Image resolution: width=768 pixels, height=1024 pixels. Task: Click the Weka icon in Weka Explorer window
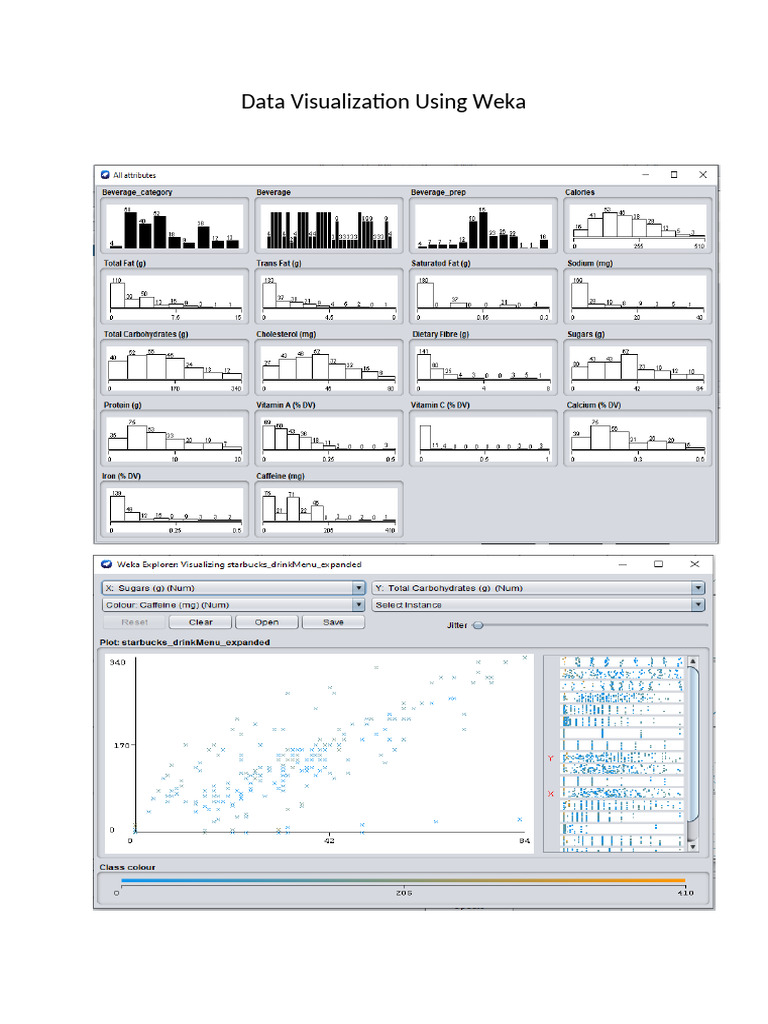(x=106, y=564)
